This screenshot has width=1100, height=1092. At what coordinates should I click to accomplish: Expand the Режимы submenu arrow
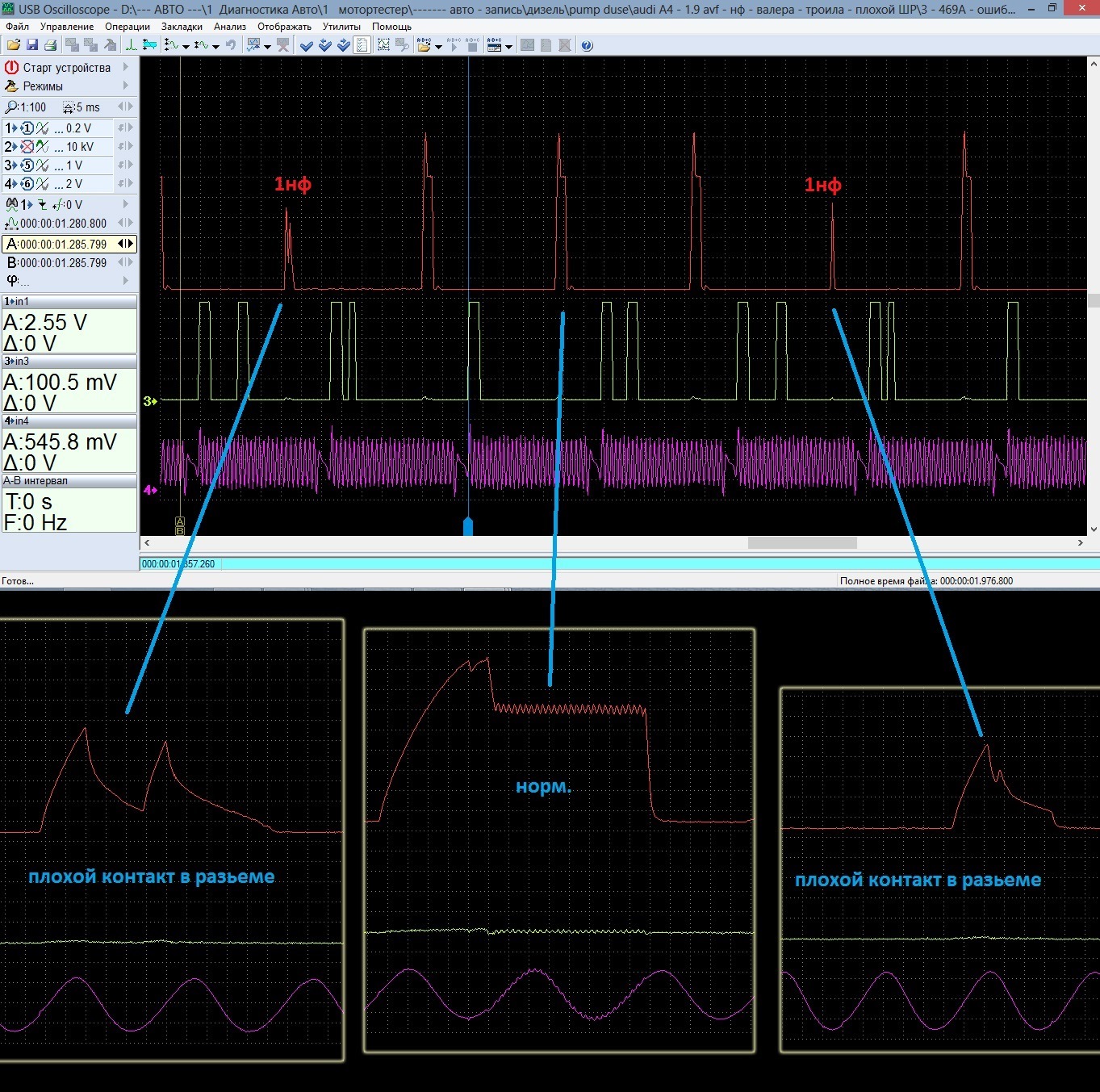coord(126,86)
